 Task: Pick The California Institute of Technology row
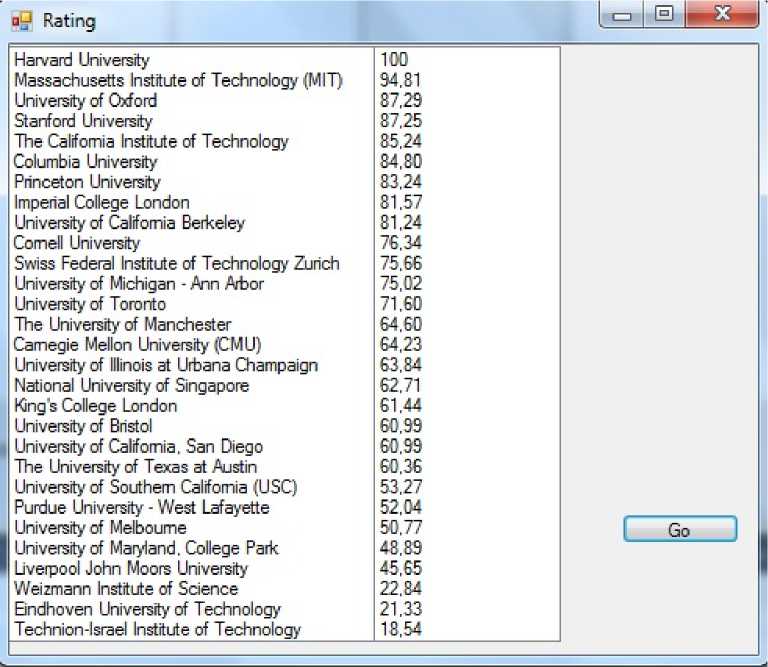[151, 141]
